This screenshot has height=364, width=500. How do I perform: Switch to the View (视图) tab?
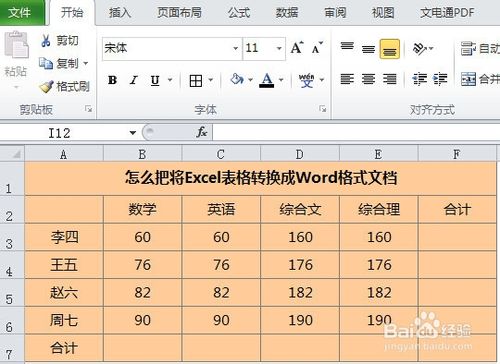pos(383,13)
